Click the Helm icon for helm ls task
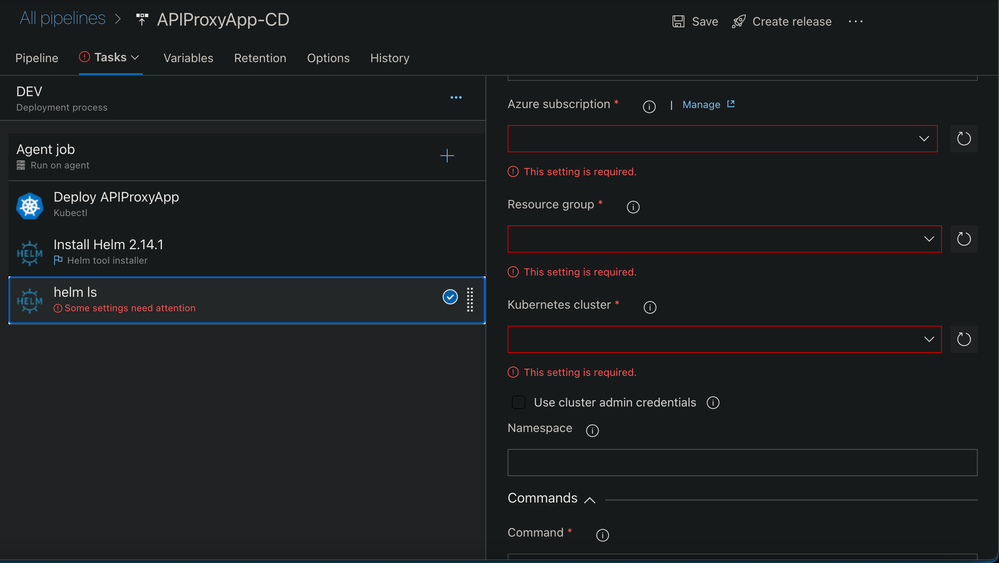999x563 pixels. click(29, 301)
